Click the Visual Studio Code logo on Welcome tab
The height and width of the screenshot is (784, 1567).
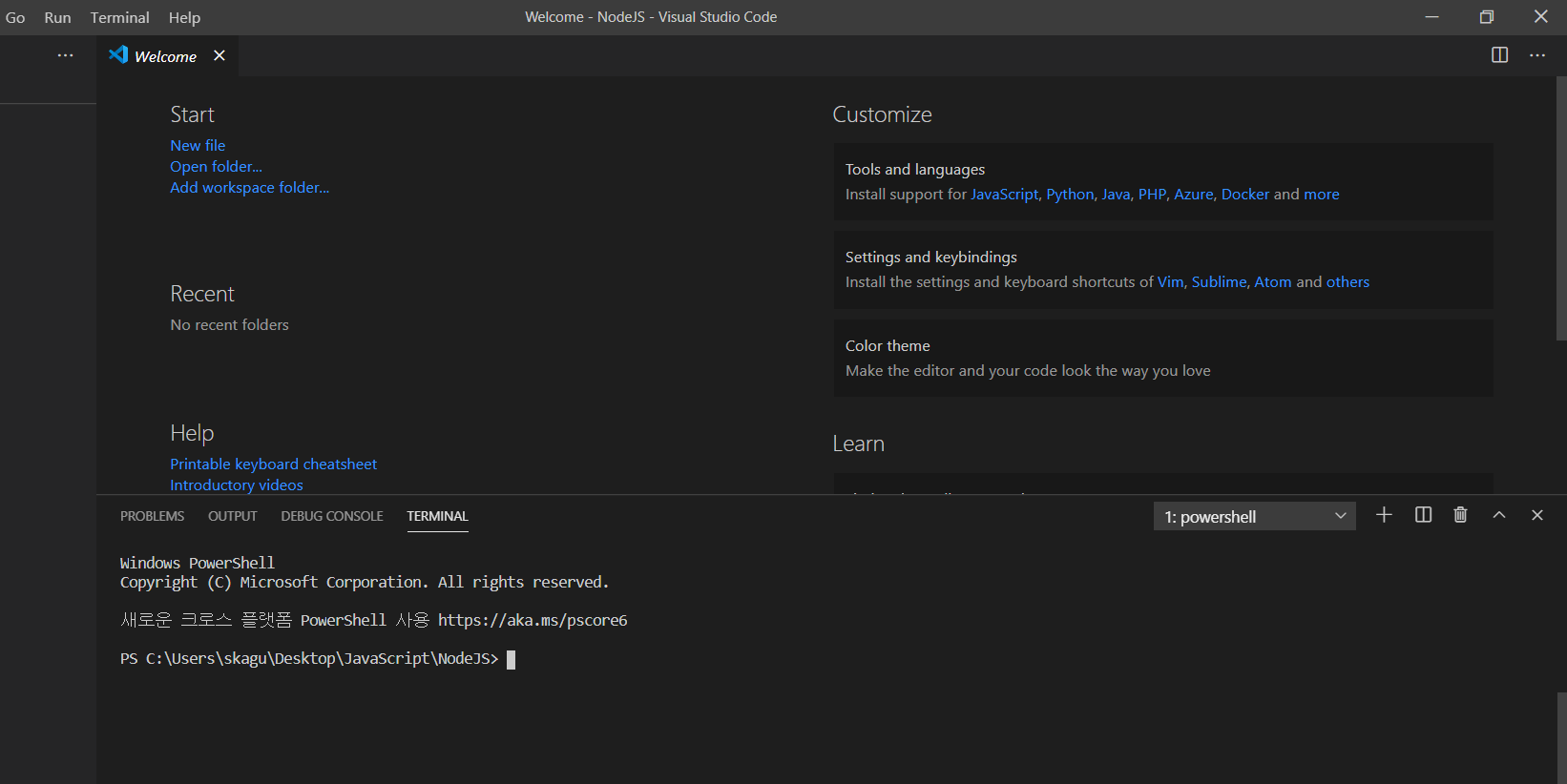[118, 54]
